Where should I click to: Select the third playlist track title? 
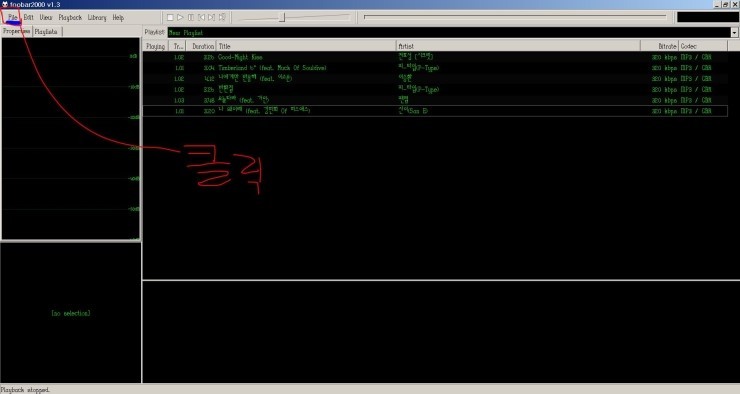[255, 78]
